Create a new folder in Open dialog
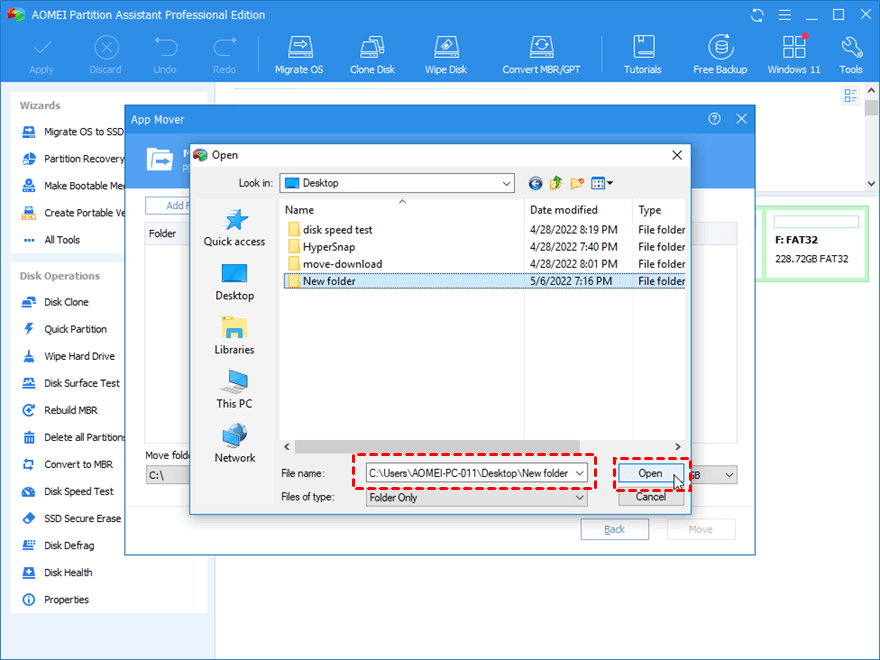The image size is (880, 660). pyautogui.click(x=576, y=184)
